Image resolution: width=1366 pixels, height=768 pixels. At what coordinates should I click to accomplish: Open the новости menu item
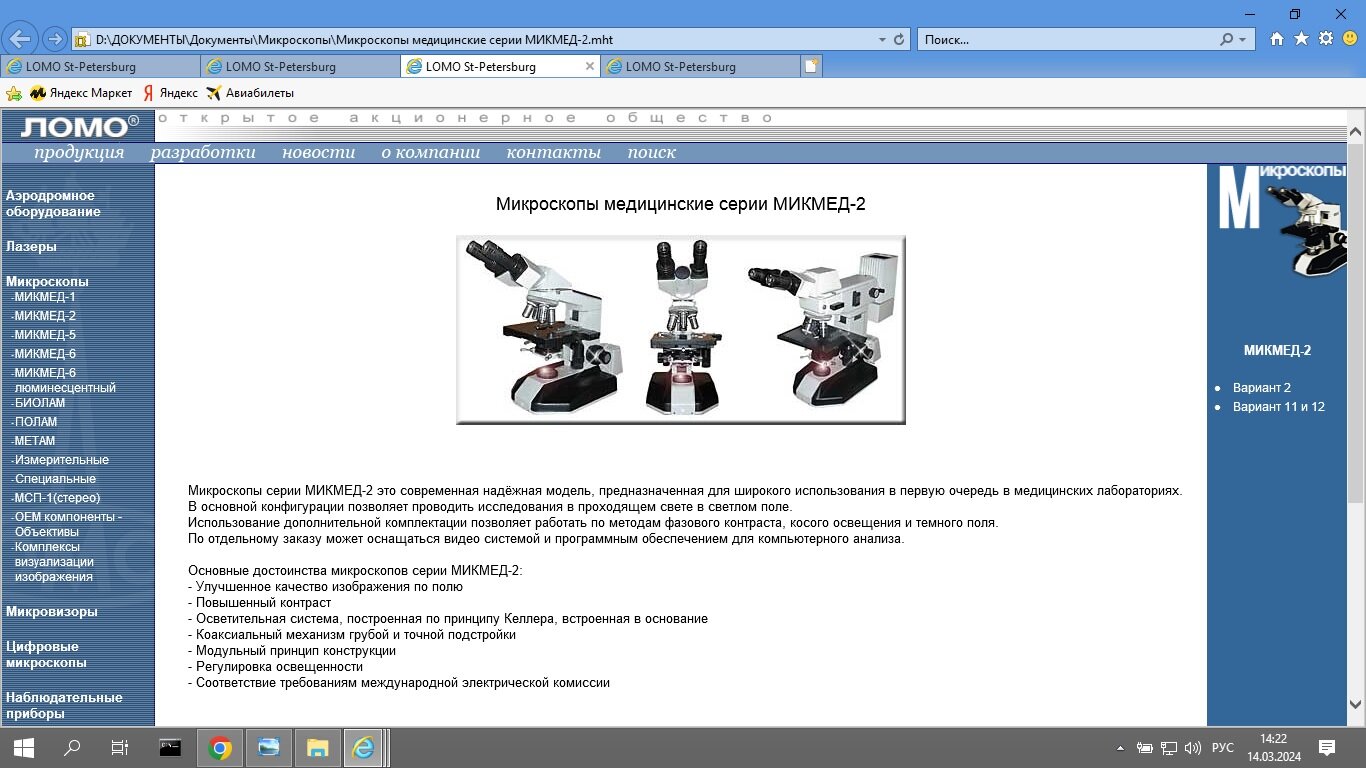coord(318,153)
